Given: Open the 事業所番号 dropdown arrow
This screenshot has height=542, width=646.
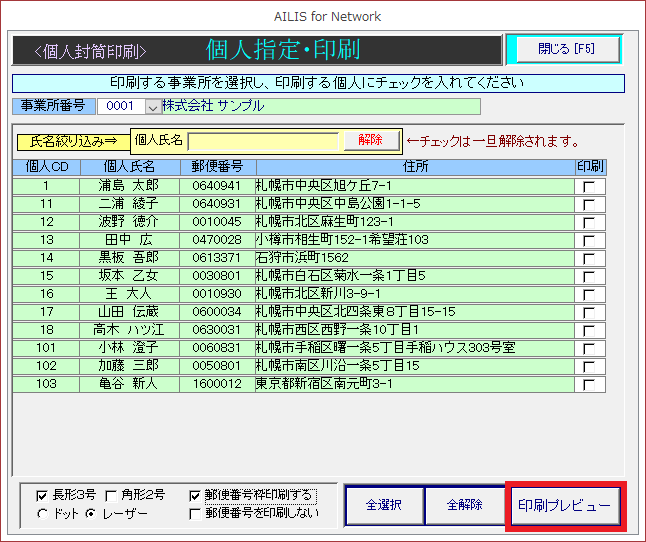Looking at the screenshot, I should [153, 106].
